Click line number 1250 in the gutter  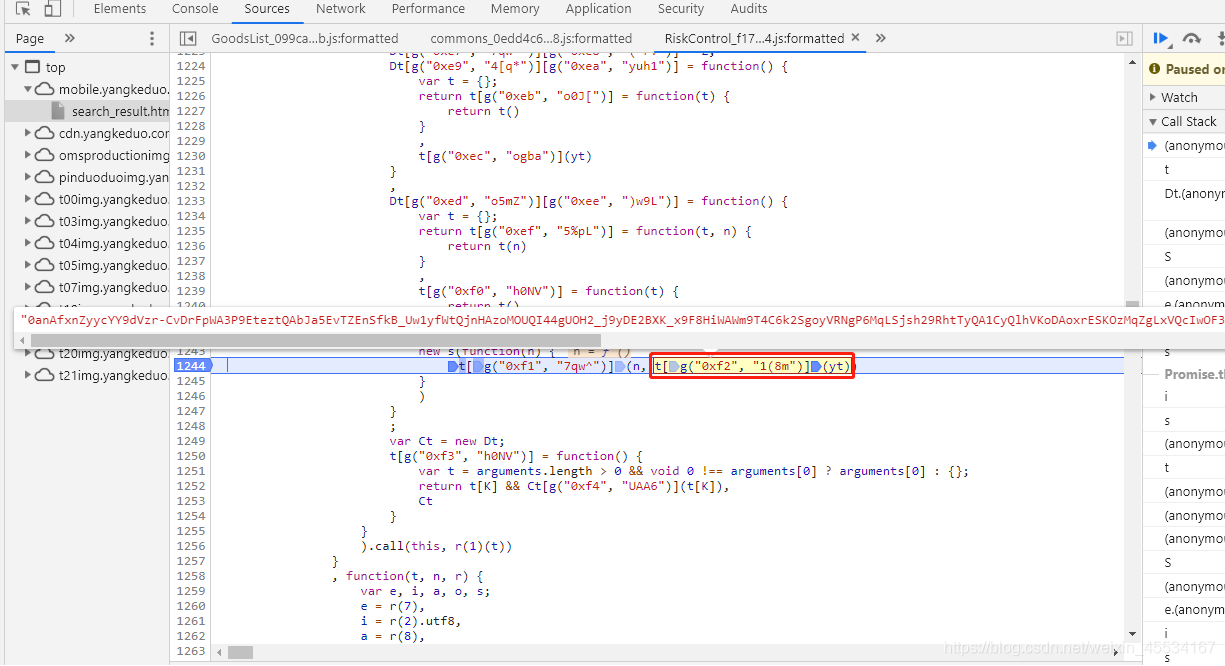pyautogui.click(x=190, y=456)
